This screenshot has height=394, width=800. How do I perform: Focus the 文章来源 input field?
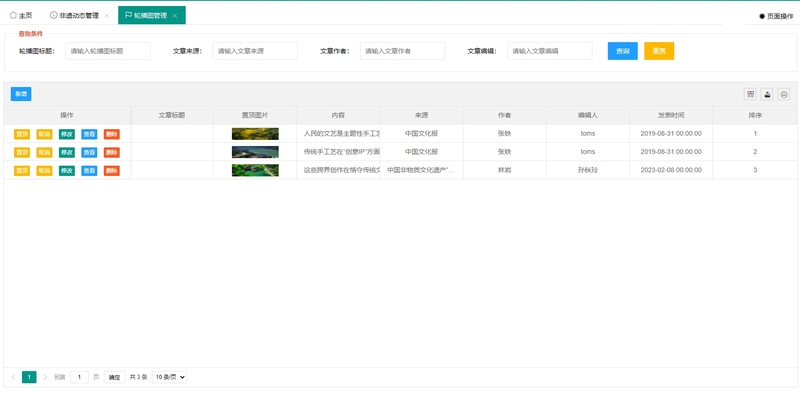point(255,51)
